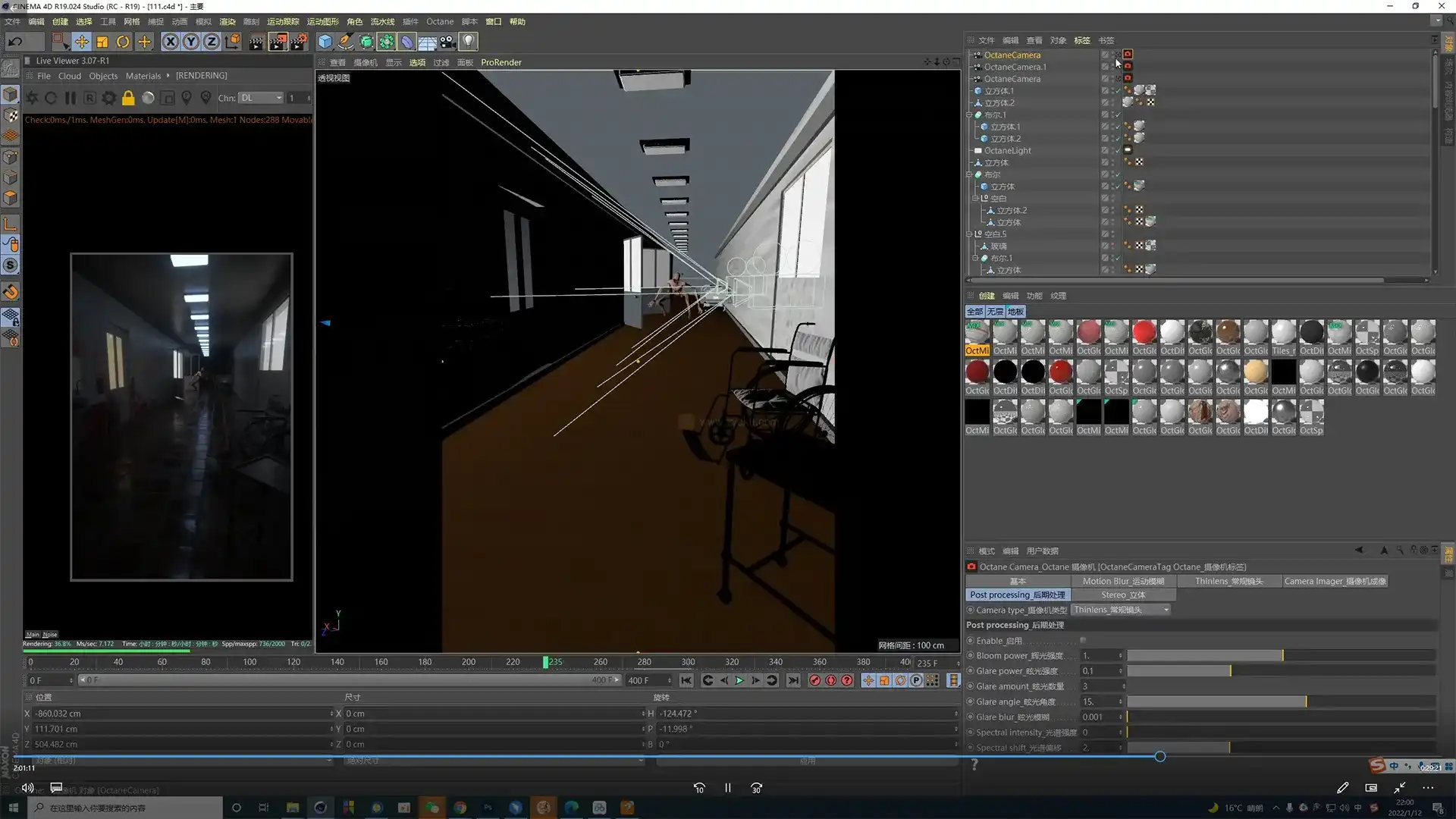Open the Camera type Thinlens dropdown

(x=1121, y=610)
